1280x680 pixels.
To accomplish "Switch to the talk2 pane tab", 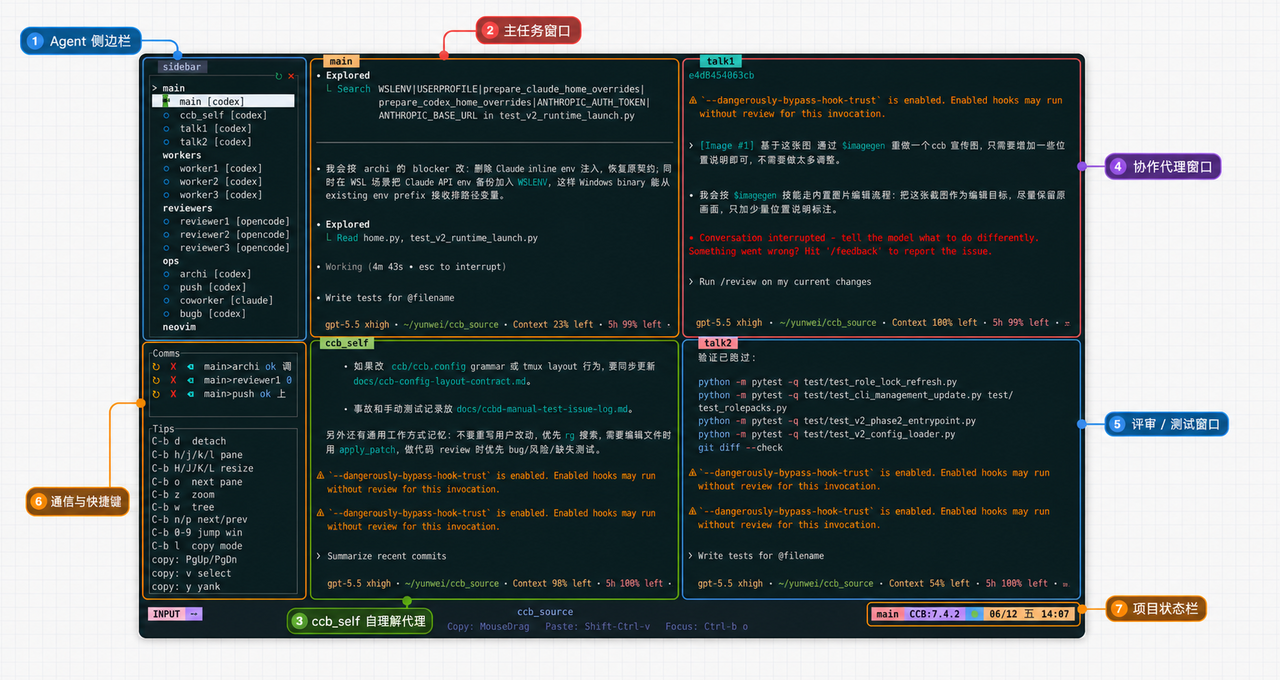I will click(718, 343).
